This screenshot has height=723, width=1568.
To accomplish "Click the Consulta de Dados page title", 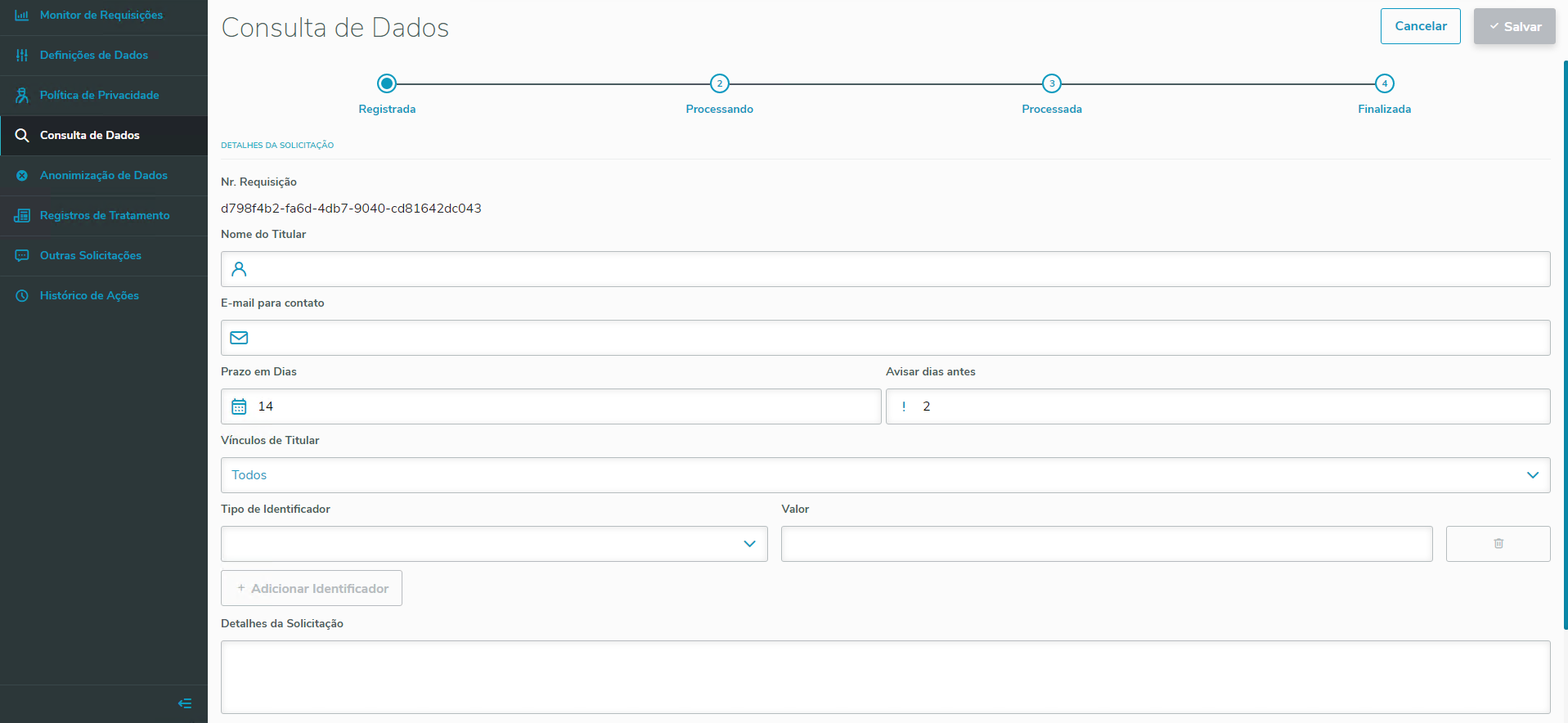I will [335, 28].
